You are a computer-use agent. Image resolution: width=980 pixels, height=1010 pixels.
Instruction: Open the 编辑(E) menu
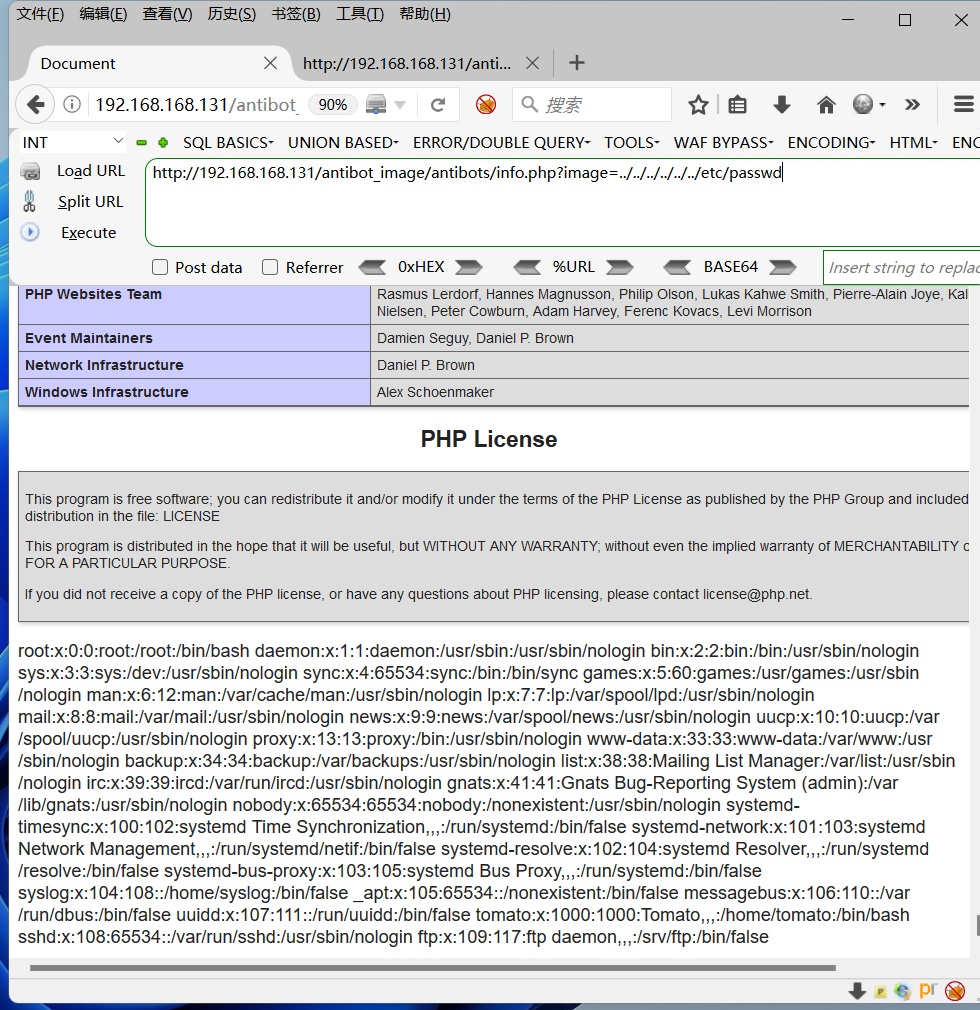[x=103, y=14]
